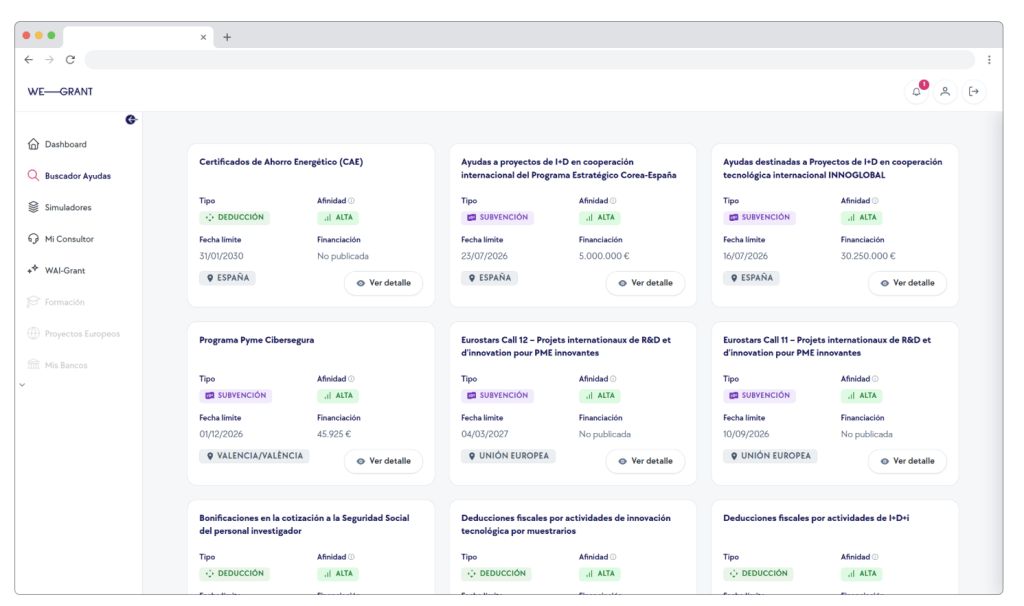Go back with the browser back arrow
Screen dimensions: 1024x606
[29, 59]
